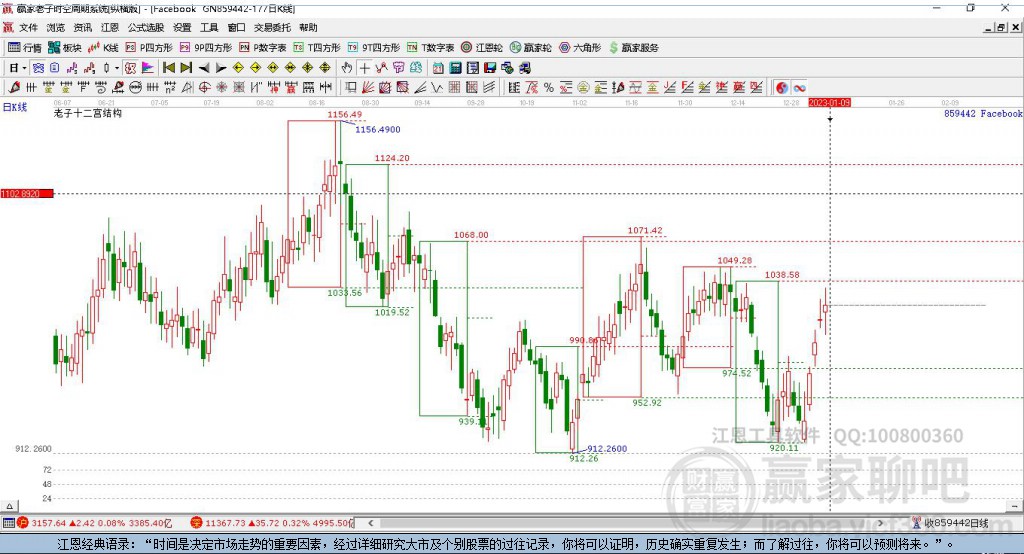Open the calculator tool
Screen dimensions: 1024x554
coord(456,68)
